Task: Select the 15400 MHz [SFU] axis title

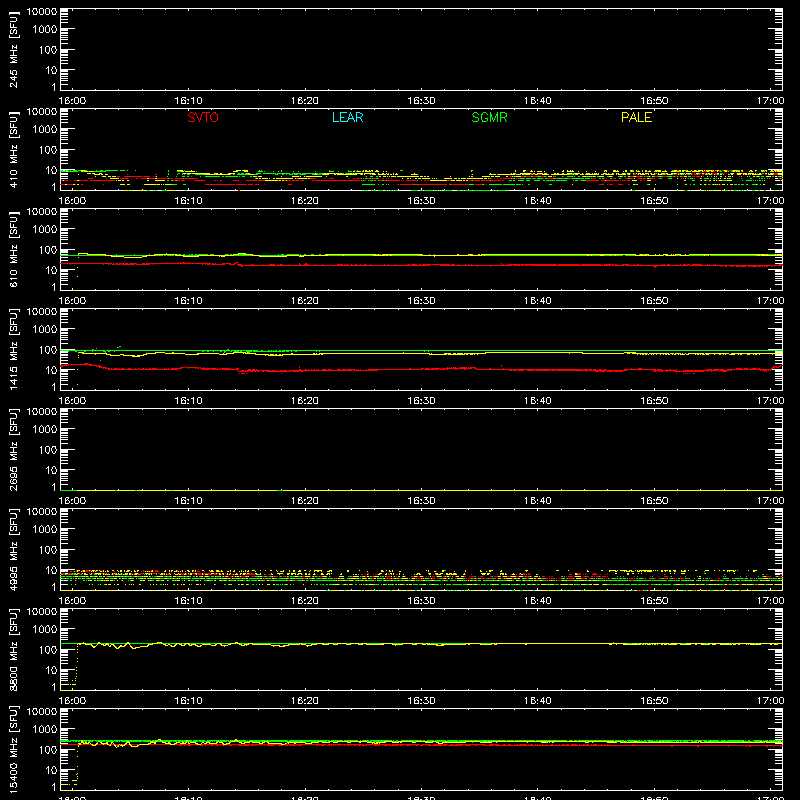Action: pos(13,749)
